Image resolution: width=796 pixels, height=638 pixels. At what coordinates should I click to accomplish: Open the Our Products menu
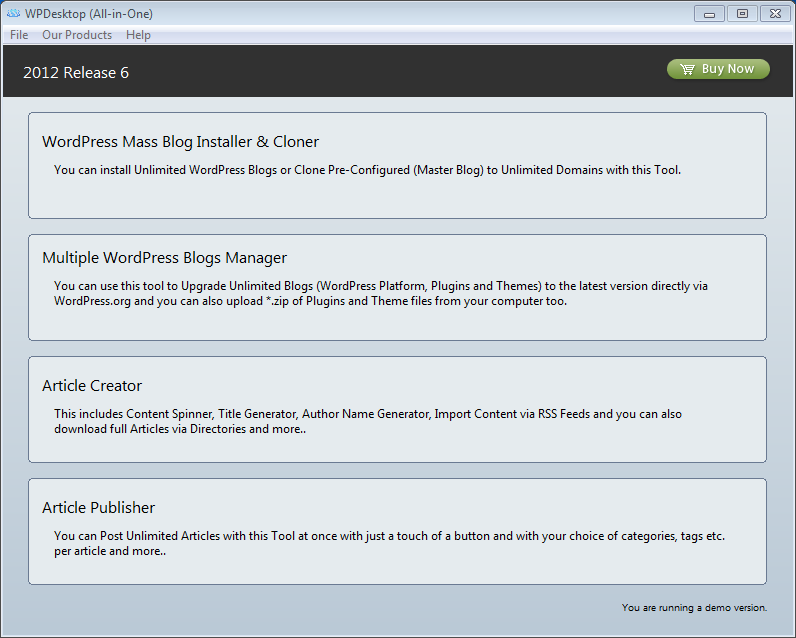(77, 35)
